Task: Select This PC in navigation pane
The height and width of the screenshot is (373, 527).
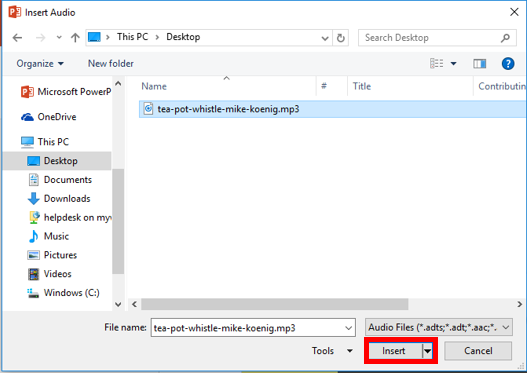Action: pyautogui.click(x=45, y=142)
